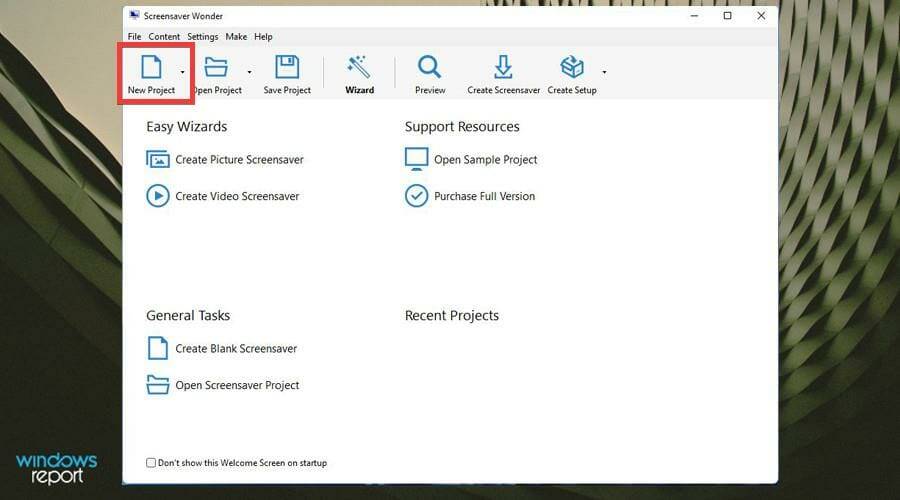Click the Preview magnifier icon

pyautogui.click(x=429, y=67)
